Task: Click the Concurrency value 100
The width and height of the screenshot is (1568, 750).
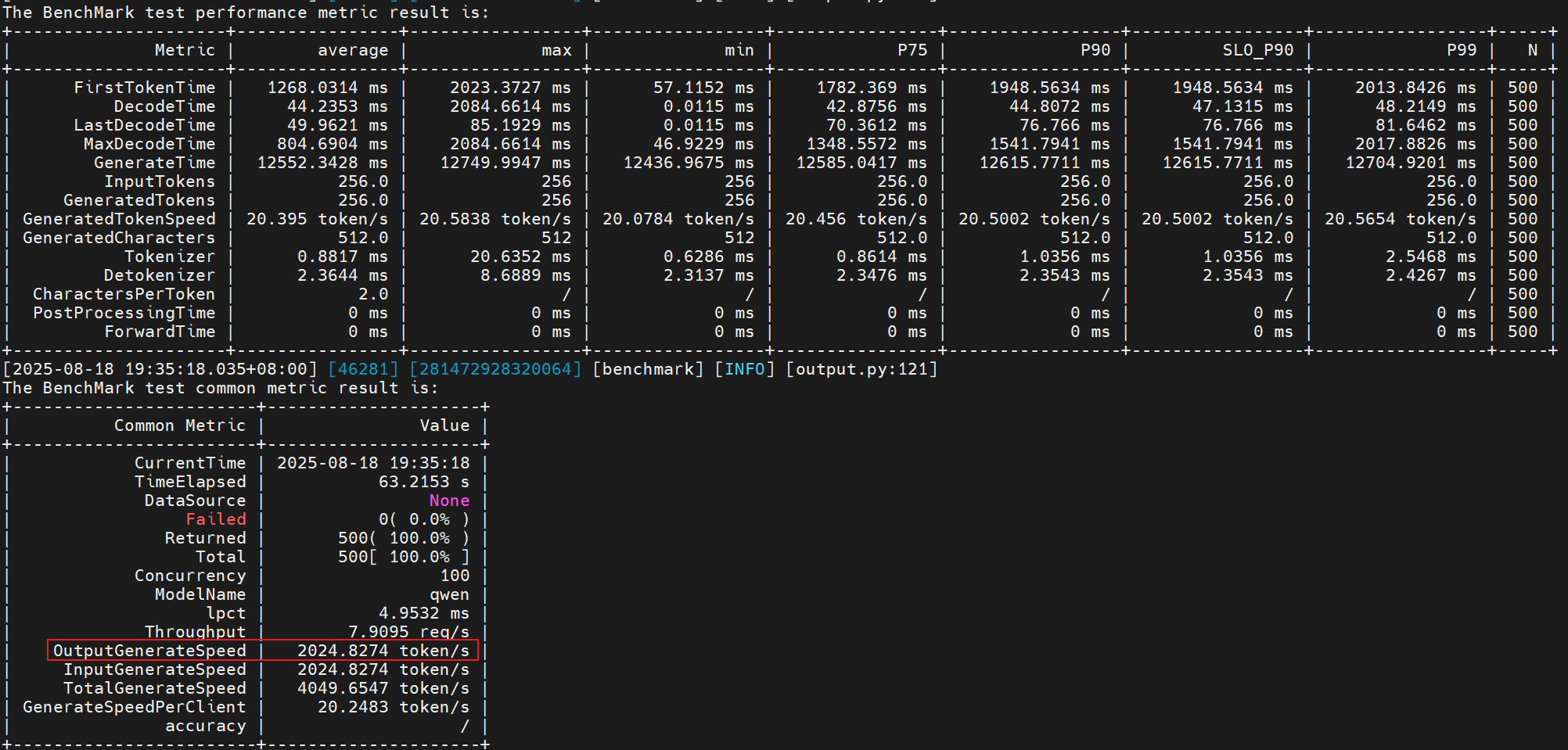Action: pyautogui.click(x=455, y=576)
